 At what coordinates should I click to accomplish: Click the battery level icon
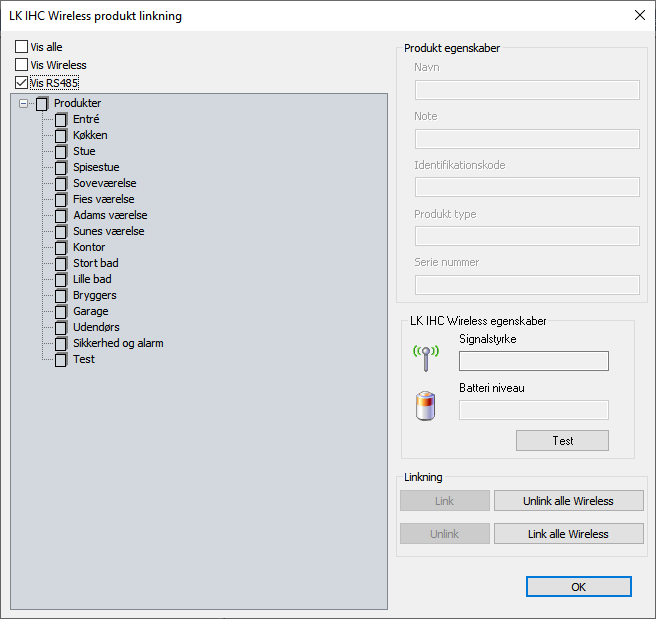(425, 406)
